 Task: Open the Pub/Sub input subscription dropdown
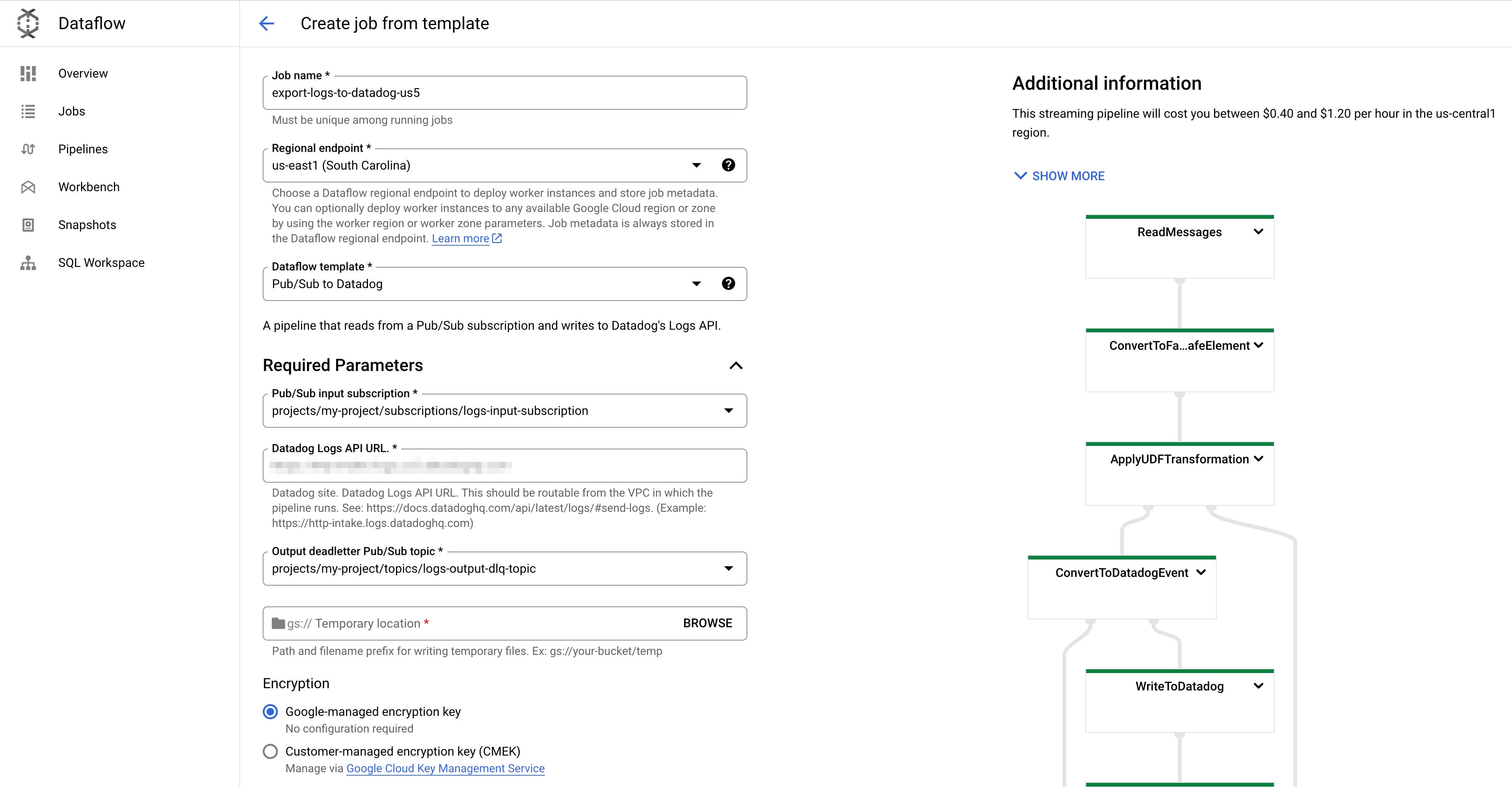(x=728, y=410)
